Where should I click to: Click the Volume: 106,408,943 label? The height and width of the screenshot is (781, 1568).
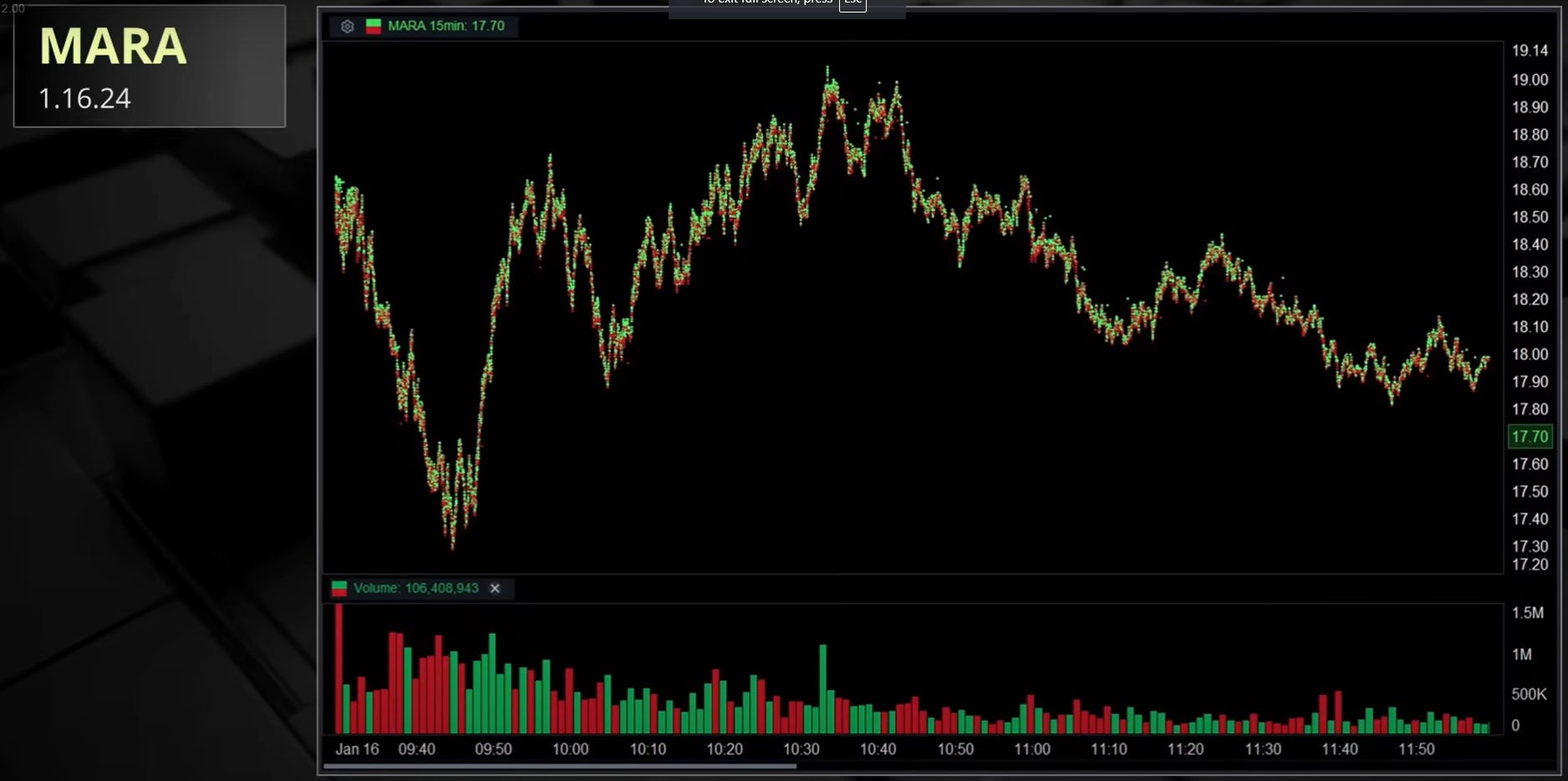coord(418,588)
